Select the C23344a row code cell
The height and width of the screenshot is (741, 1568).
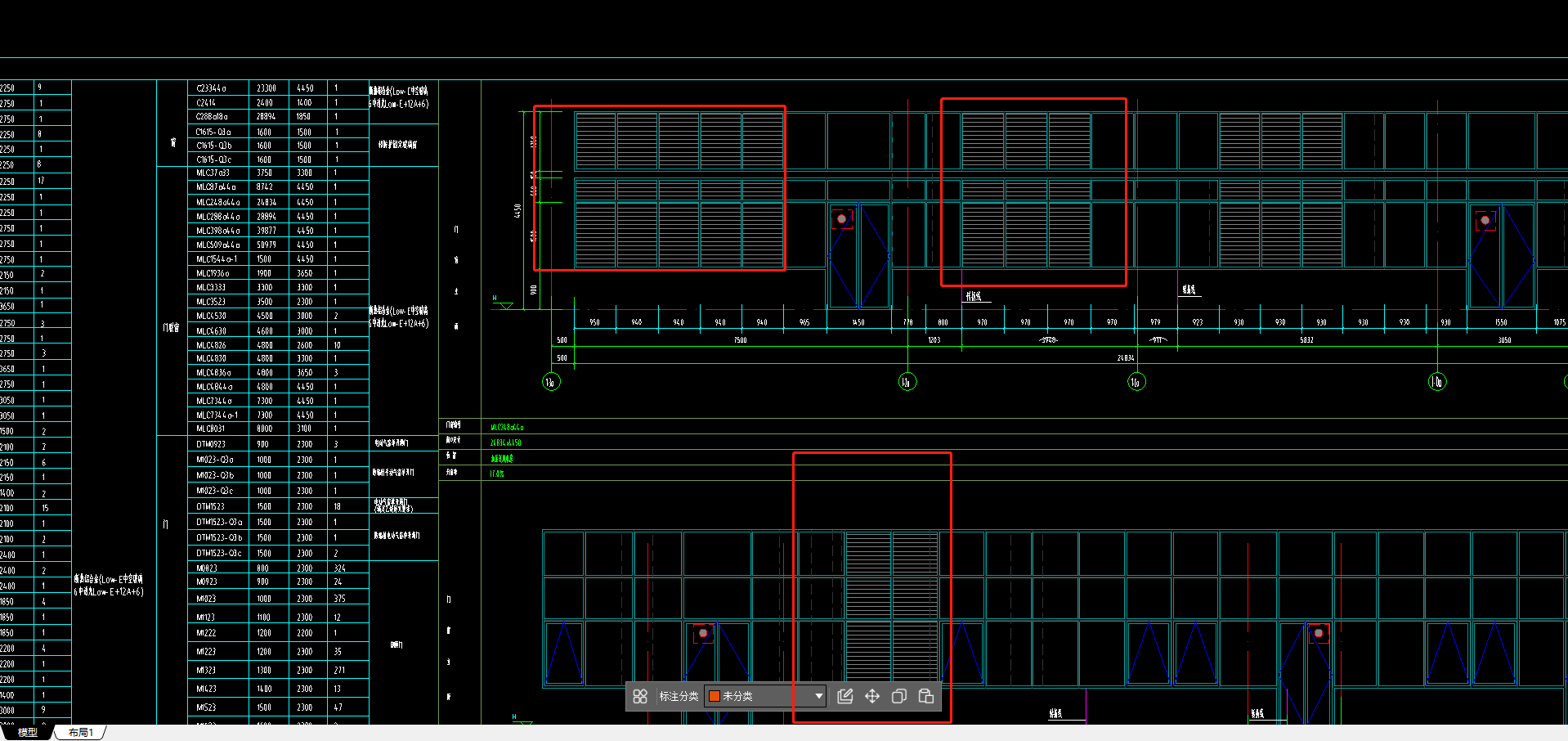click(211, 88)
